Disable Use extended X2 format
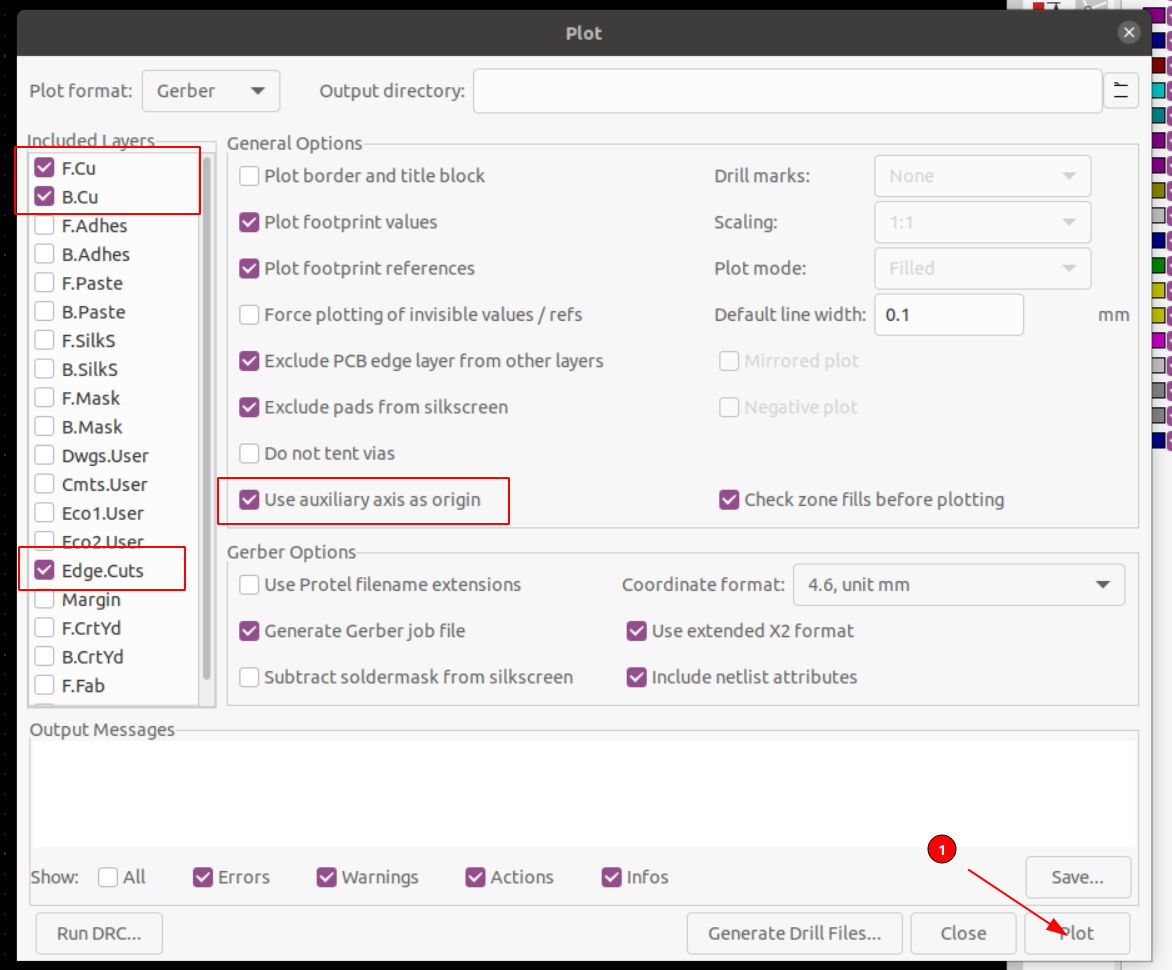This screenshot has width=1172, height=970. pyautogui.click(x=636, y=631)
